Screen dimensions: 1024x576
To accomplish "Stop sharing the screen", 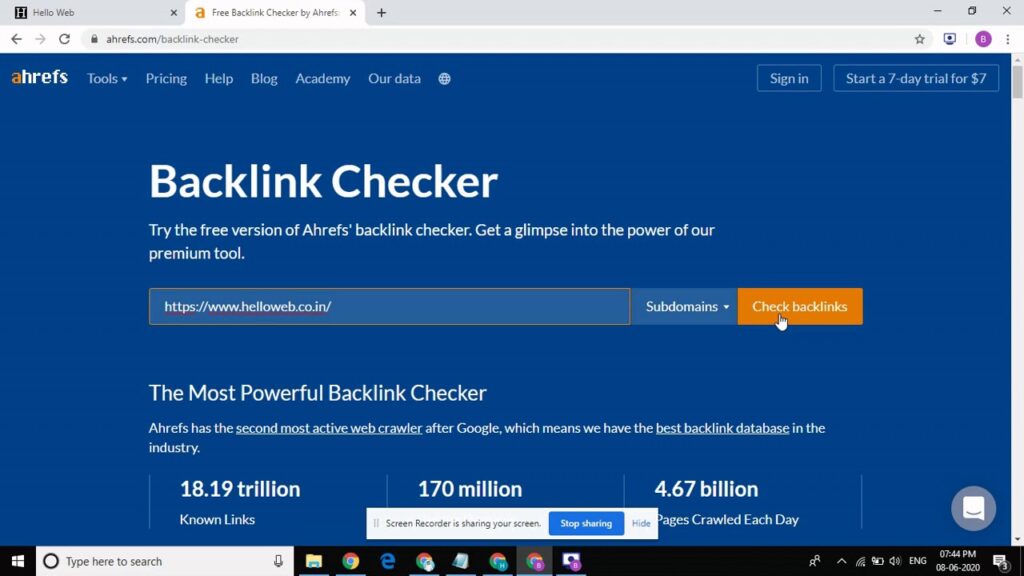I will click(x=586, y=523).
